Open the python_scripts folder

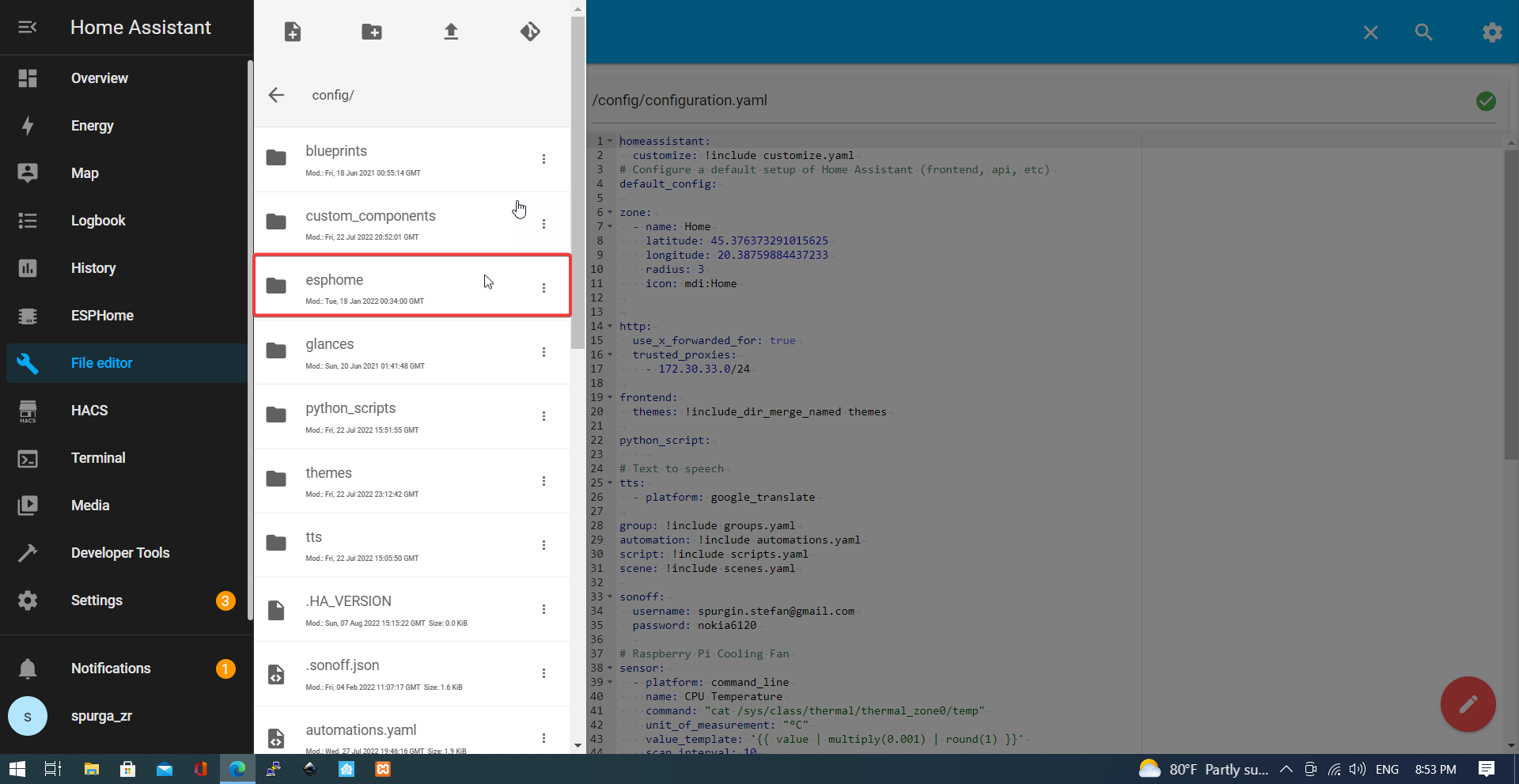point(411,416)
